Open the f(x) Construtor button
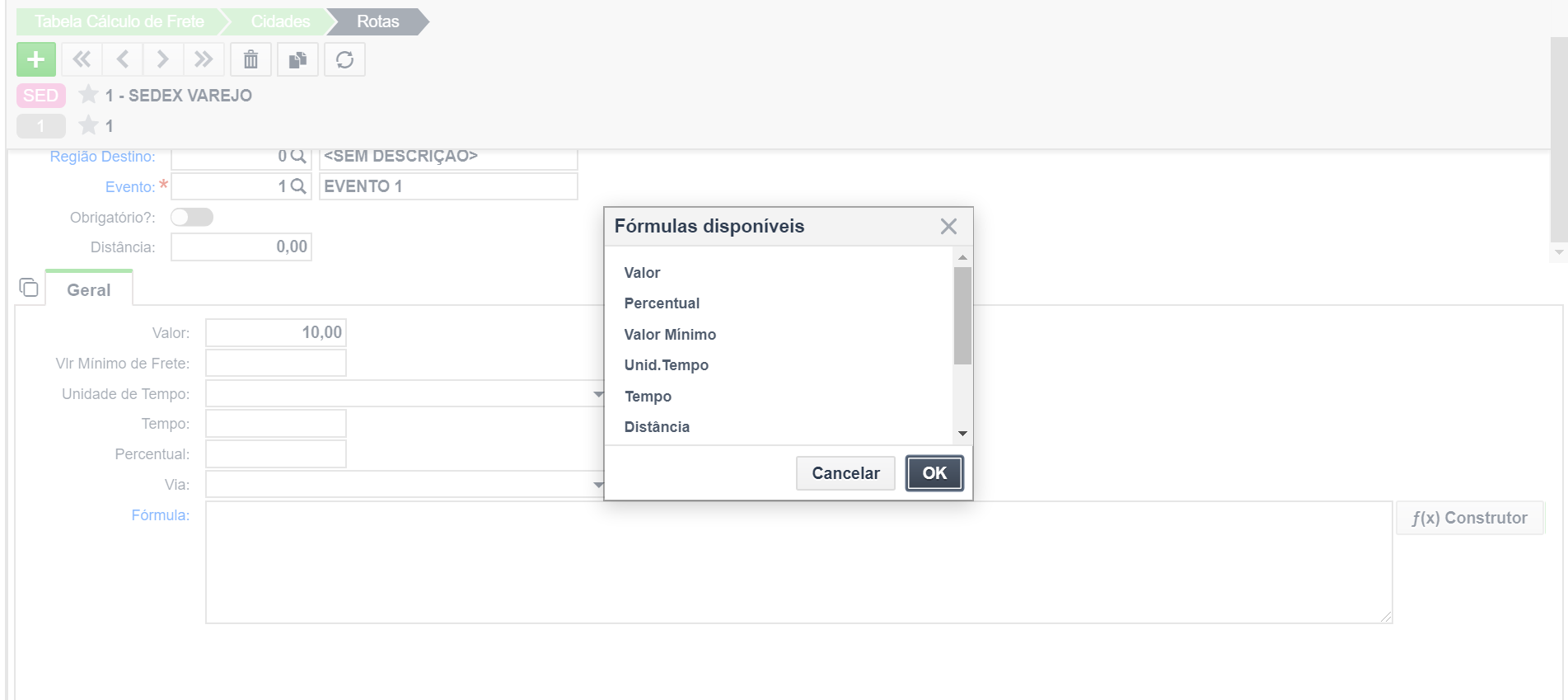The width and height of the screenshot is (1568, 700). pos(1469,518)
